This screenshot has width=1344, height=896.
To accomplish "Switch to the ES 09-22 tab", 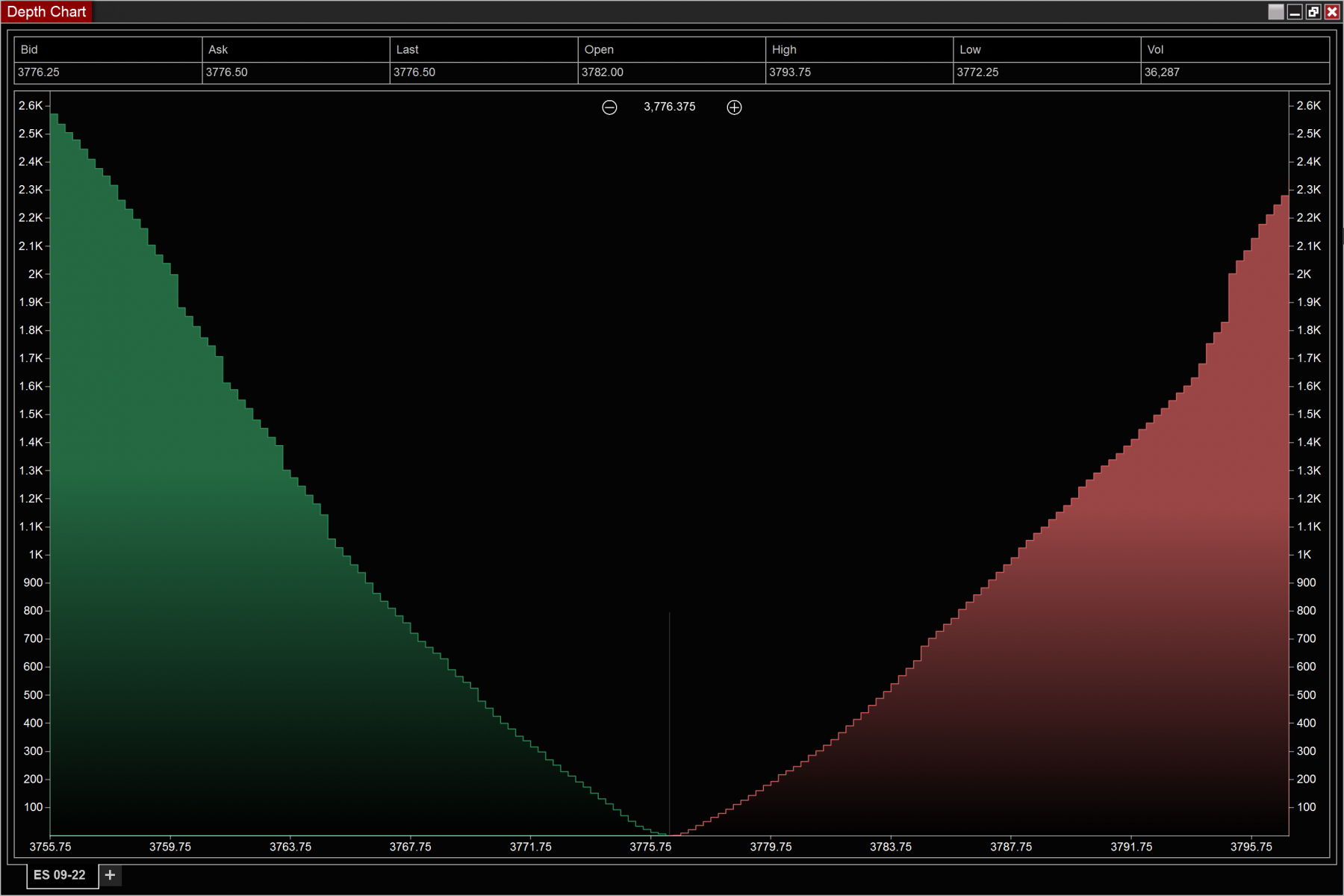I will click(x=60, y=874).
